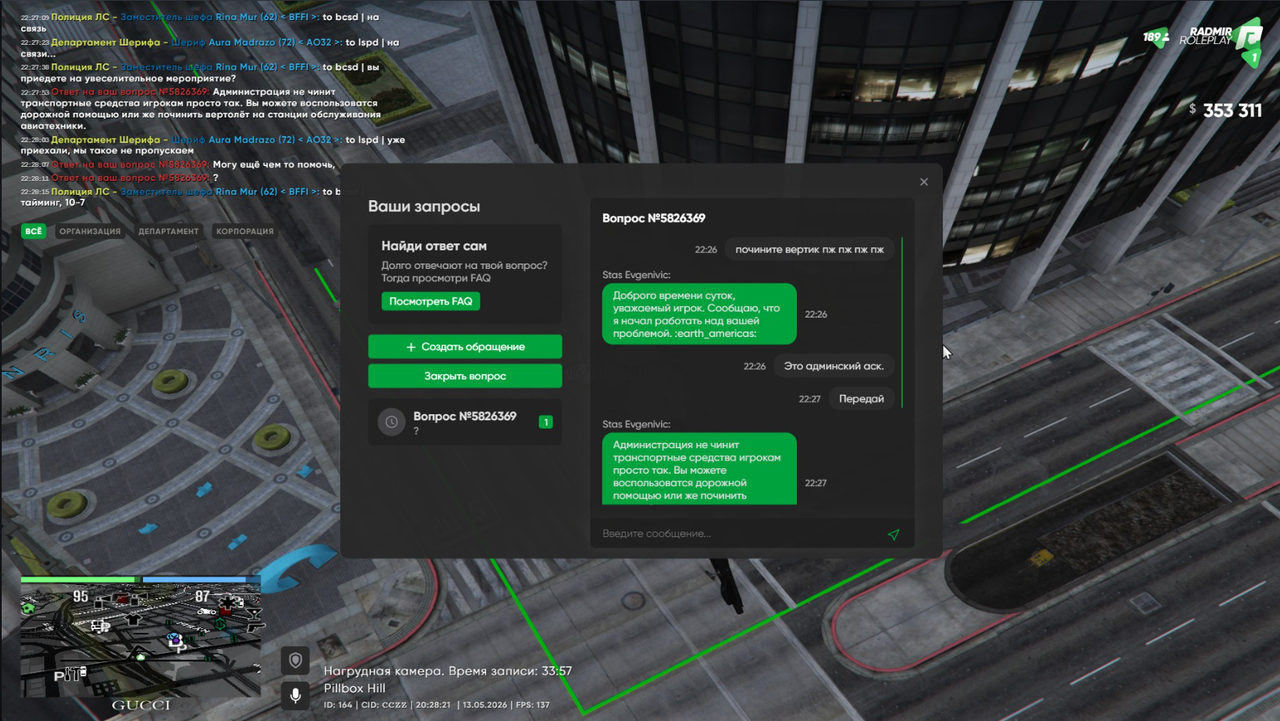This screenshot has height=721, width=1280.
Task: Click the message 'почините вертик пж пж пж пж'
Action: 810,249
